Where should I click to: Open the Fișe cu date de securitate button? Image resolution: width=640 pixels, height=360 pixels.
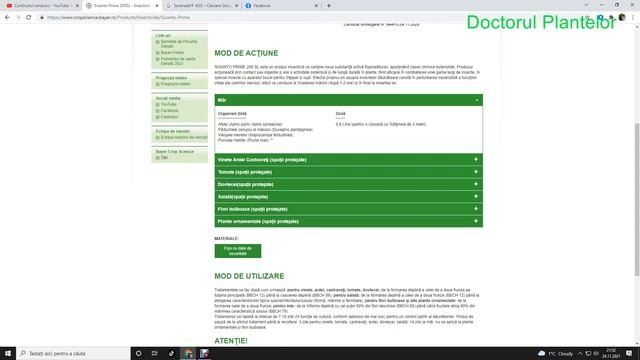pos(238,251)
